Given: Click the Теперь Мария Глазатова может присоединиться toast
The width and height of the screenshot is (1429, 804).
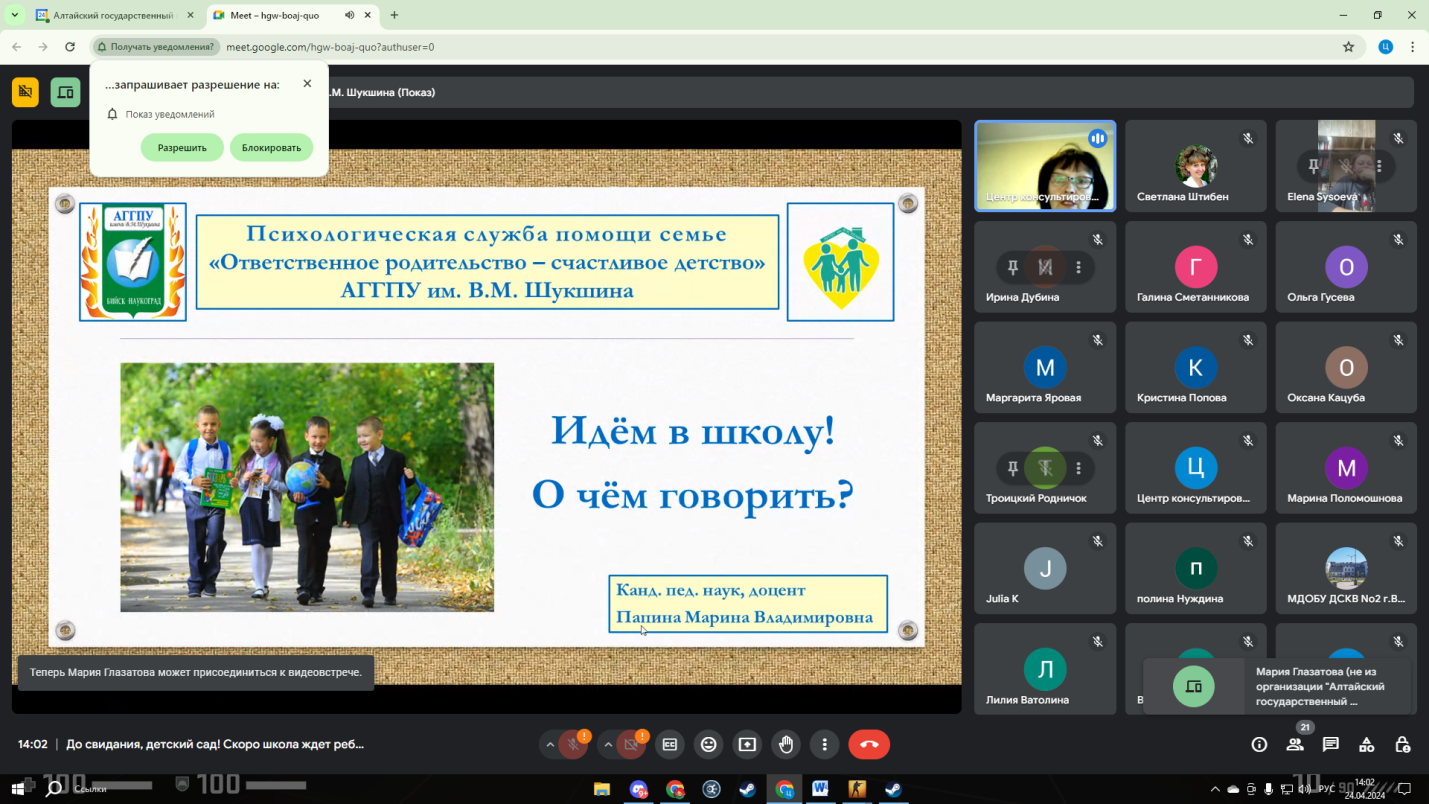Looking at the screenshot, I should [x=196, y=672].
